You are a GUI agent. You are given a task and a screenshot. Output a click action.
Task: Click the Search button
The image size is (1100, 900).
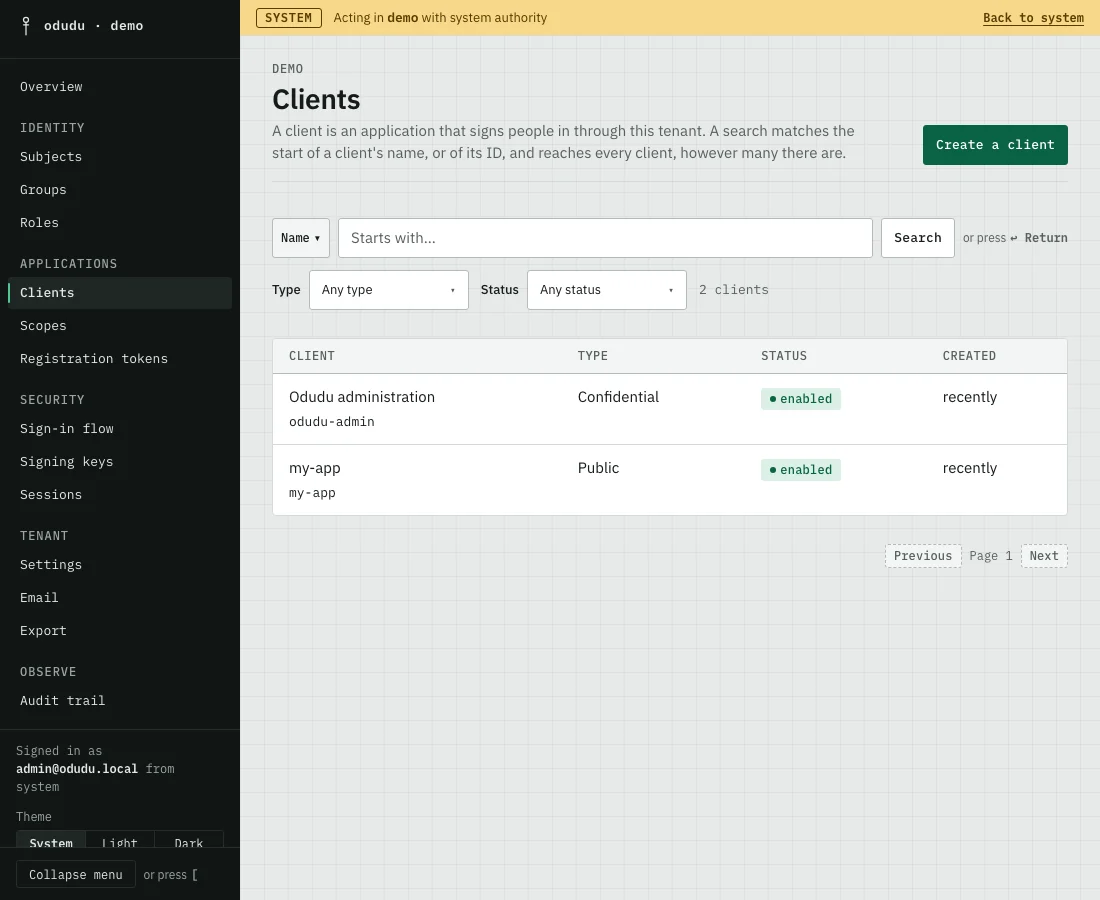[918, 239]
